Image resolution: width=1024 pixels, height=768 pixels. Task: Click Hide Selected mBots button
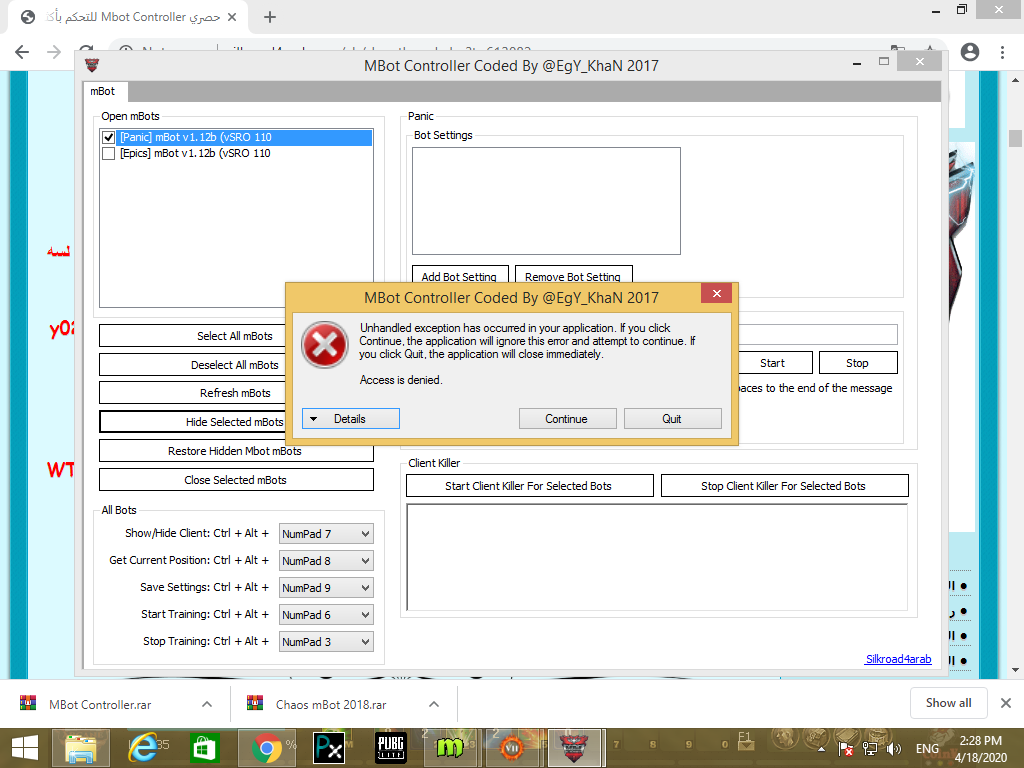coord(193,421)
